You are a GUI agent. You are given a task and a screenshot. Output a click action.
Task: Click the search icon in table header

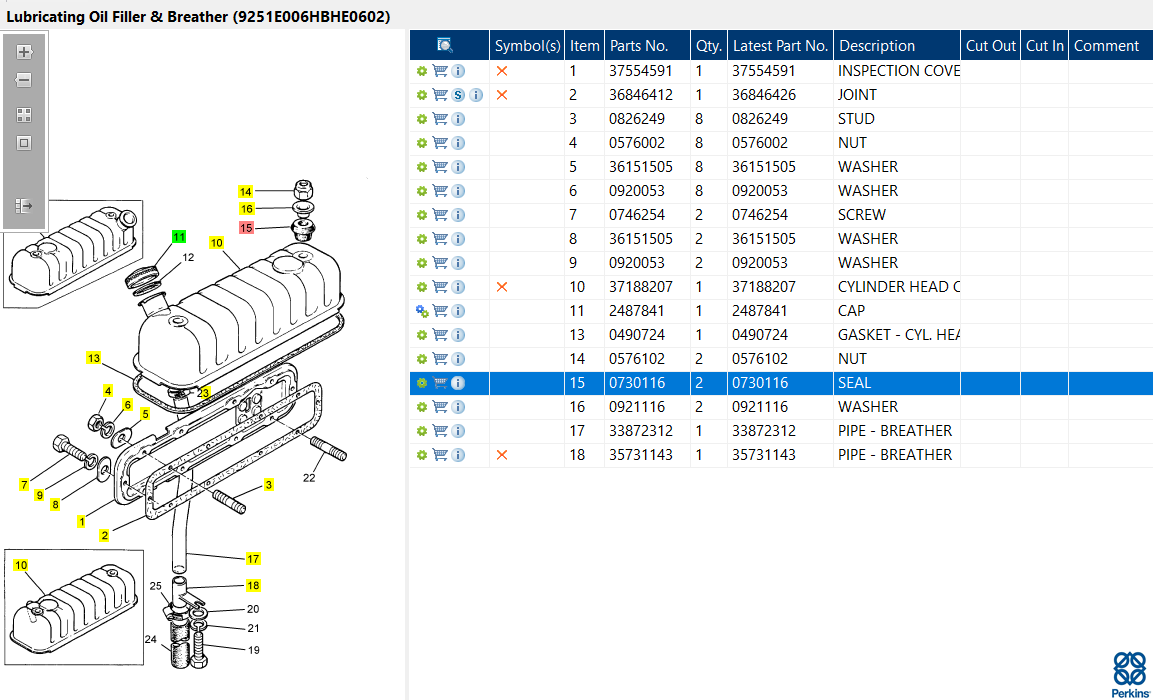(x=445, y=45)
